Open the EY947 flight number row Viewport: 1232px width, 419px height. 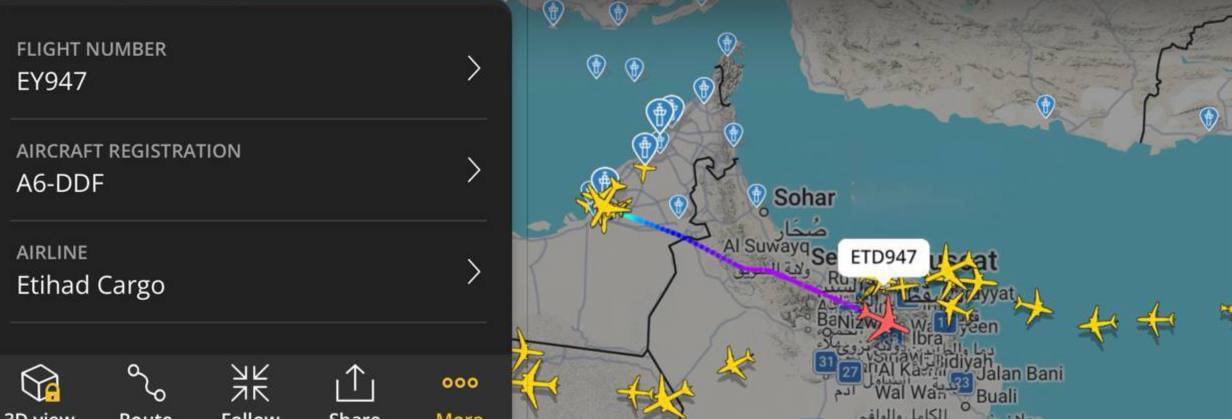(x=248, y=67)
